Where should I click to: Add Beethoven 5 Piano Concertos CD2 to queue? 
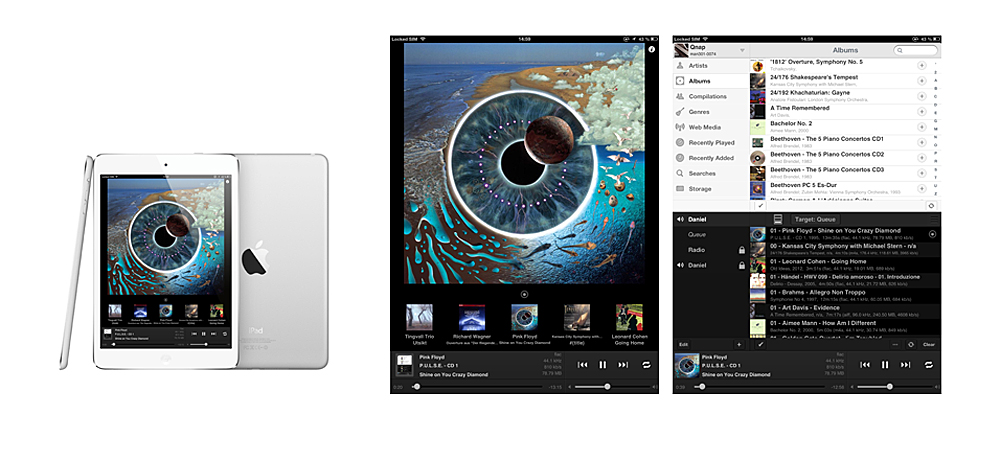[x=922, y=158]
